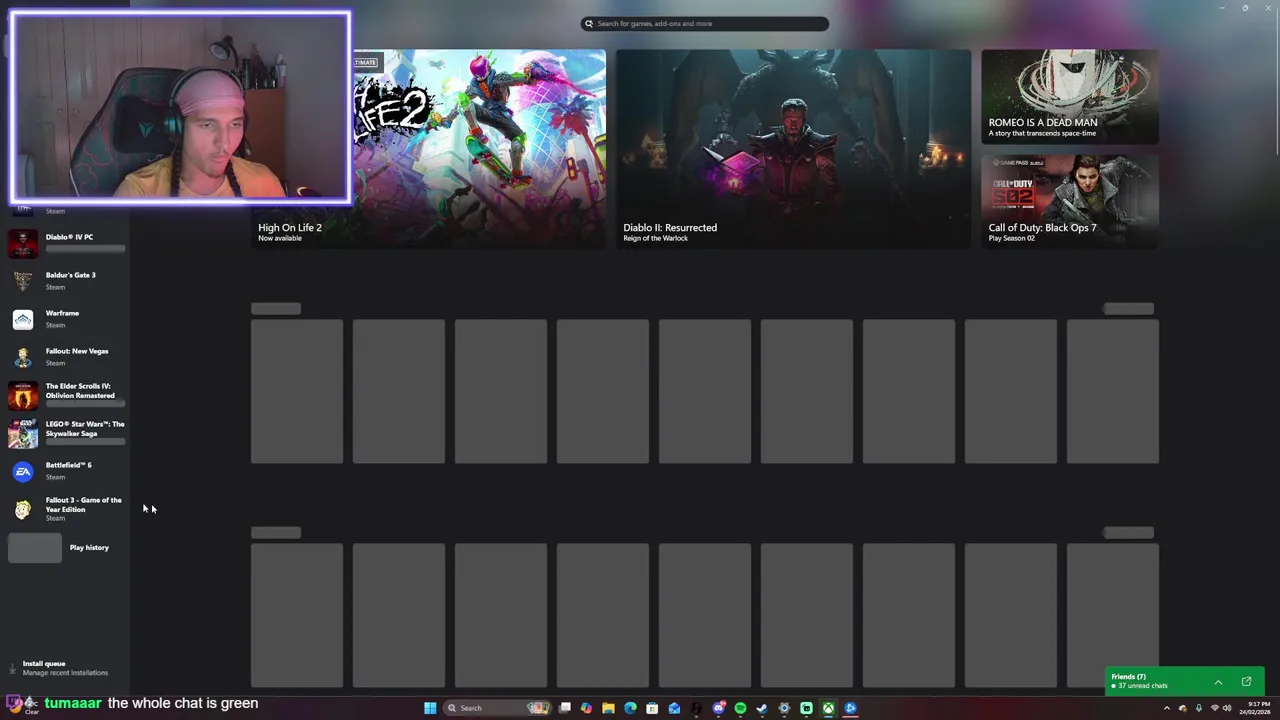Open Windows Start menu
Image resolution: width=1280 pixels, height=720 pixels.
pos(430,708)
